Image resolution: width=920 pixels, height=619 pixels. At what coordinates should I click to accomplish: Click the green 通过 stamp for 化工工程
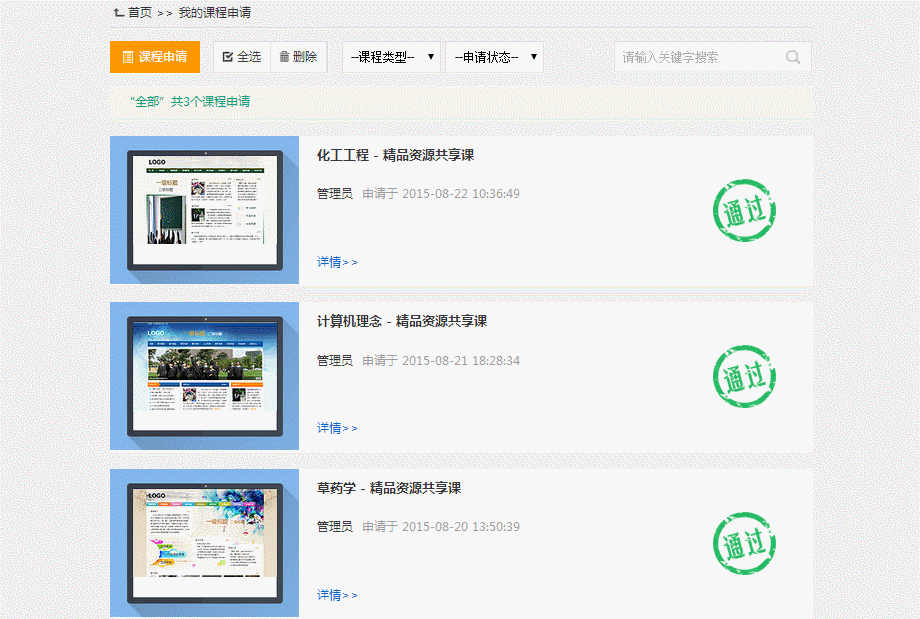click(744, 211)
